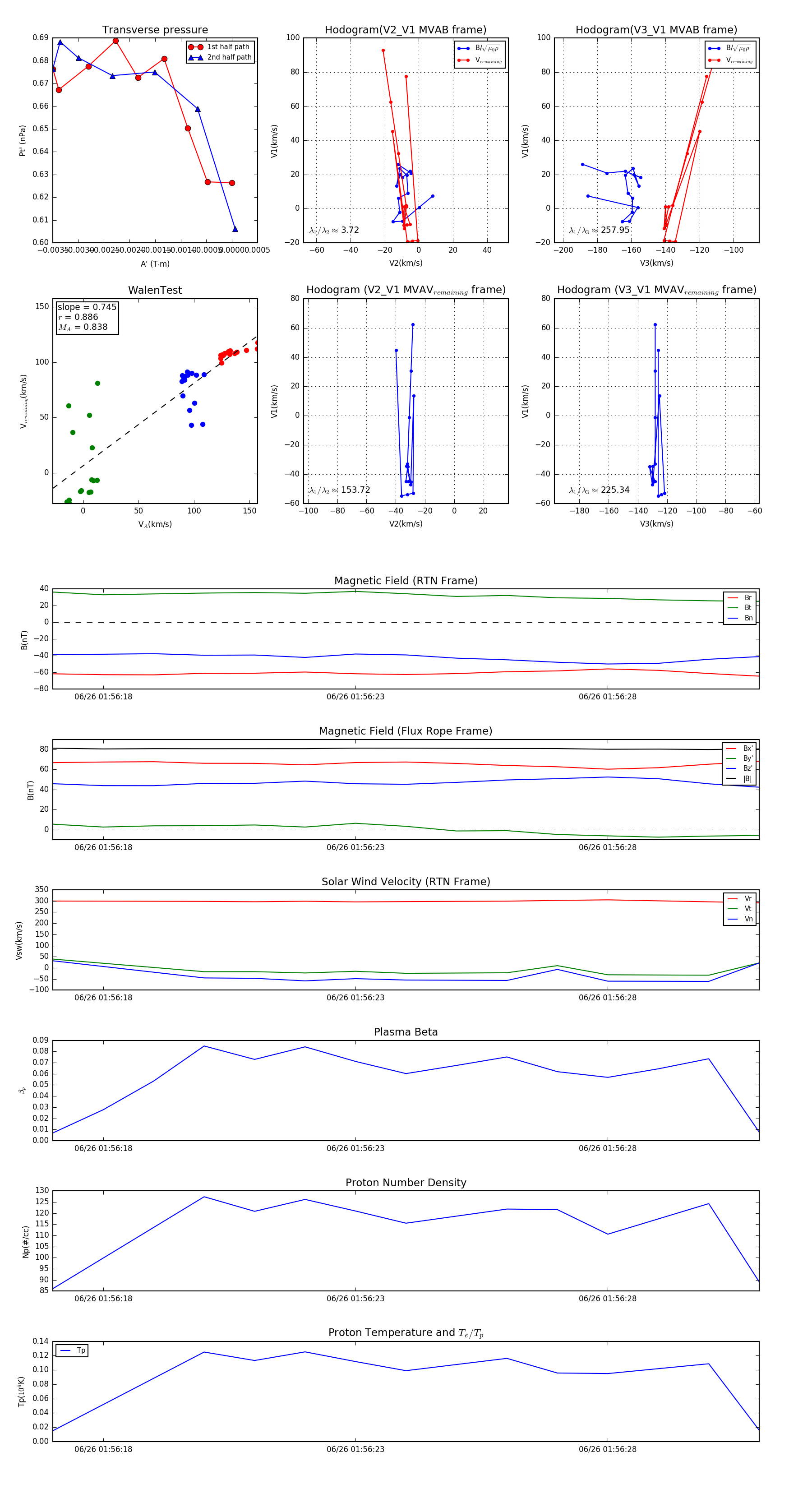The height and width of the screenshot is (1489, 812).
Task: Select B/√(μ0ρ) legend entry in V3_V1 MVAB hodogram
Action: (730, 49)
